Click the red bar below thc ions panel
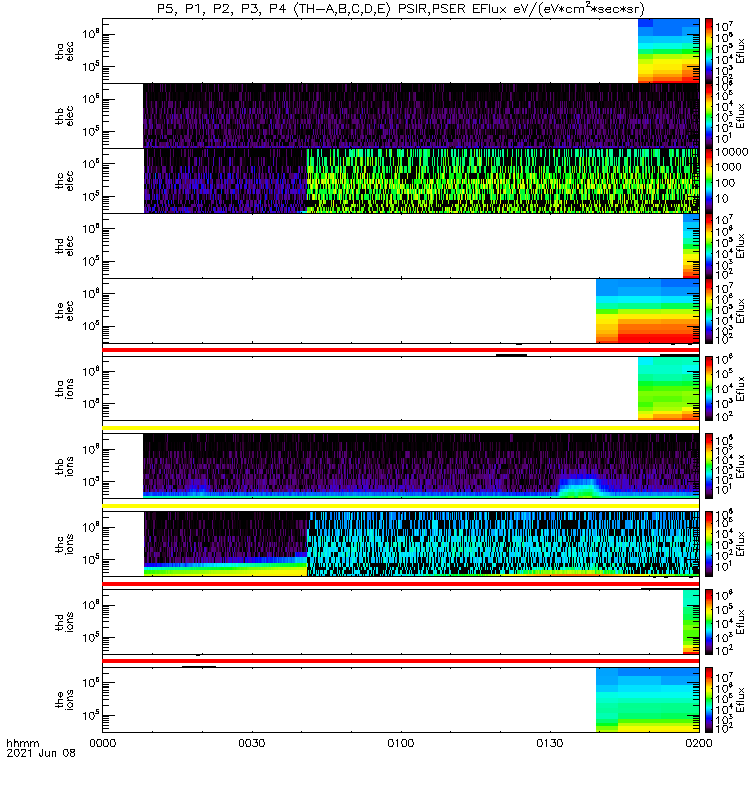 point(401,584)
